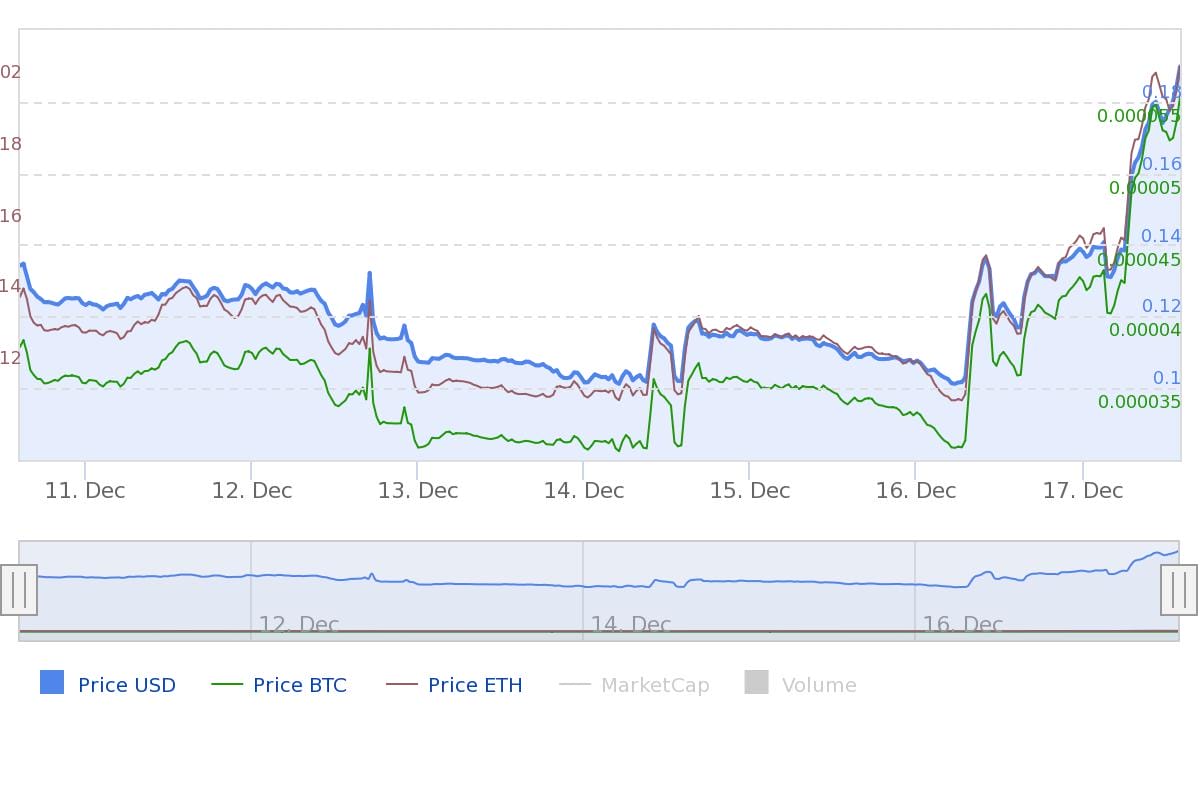Click the 11. Dec x-axis label
Image resolution: width=1200 pixels, height=800 pixels.
click(x=85, y=491)
